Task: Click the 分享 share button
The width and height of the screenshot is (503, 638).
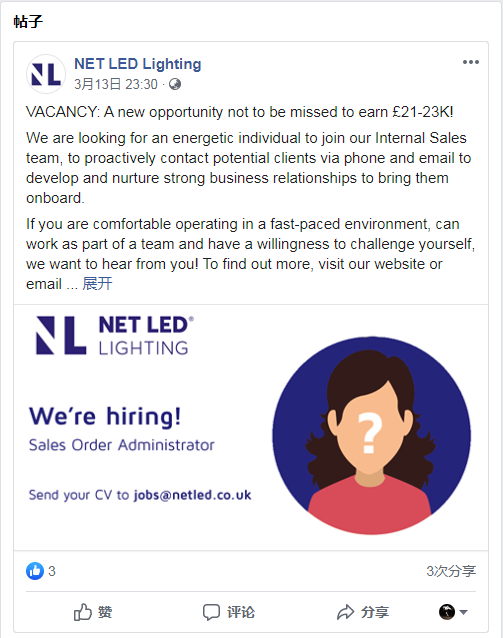Action: point(363,612)
